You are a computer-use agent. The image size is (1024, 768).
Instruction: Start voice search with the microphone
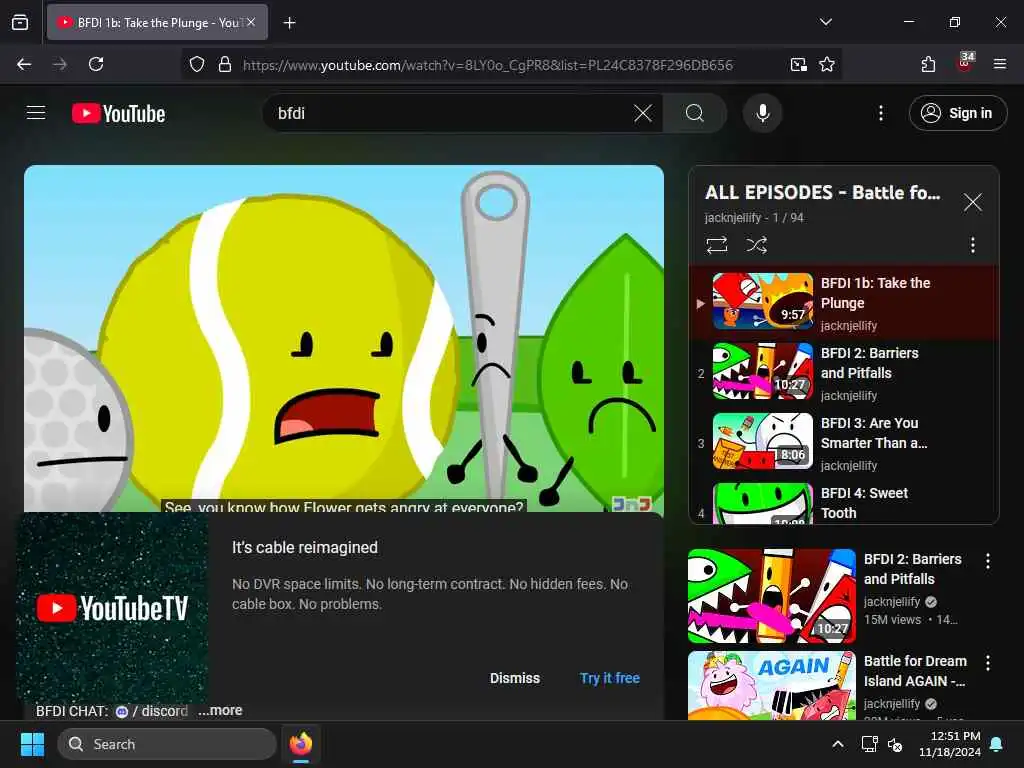pyautogui.click(x=762, y=114)
